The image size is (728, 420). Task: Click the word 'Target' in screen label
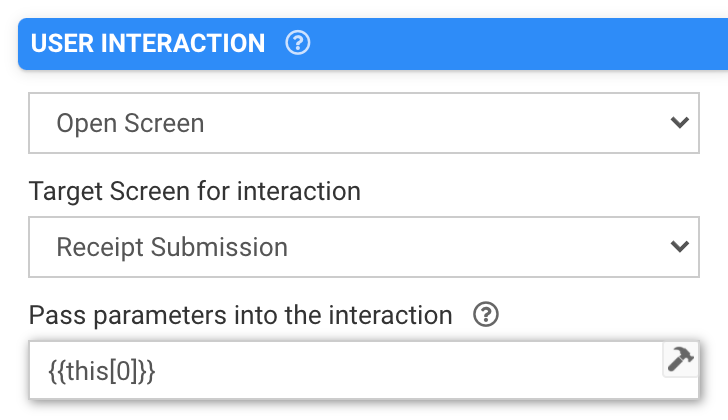pos(61,190)
